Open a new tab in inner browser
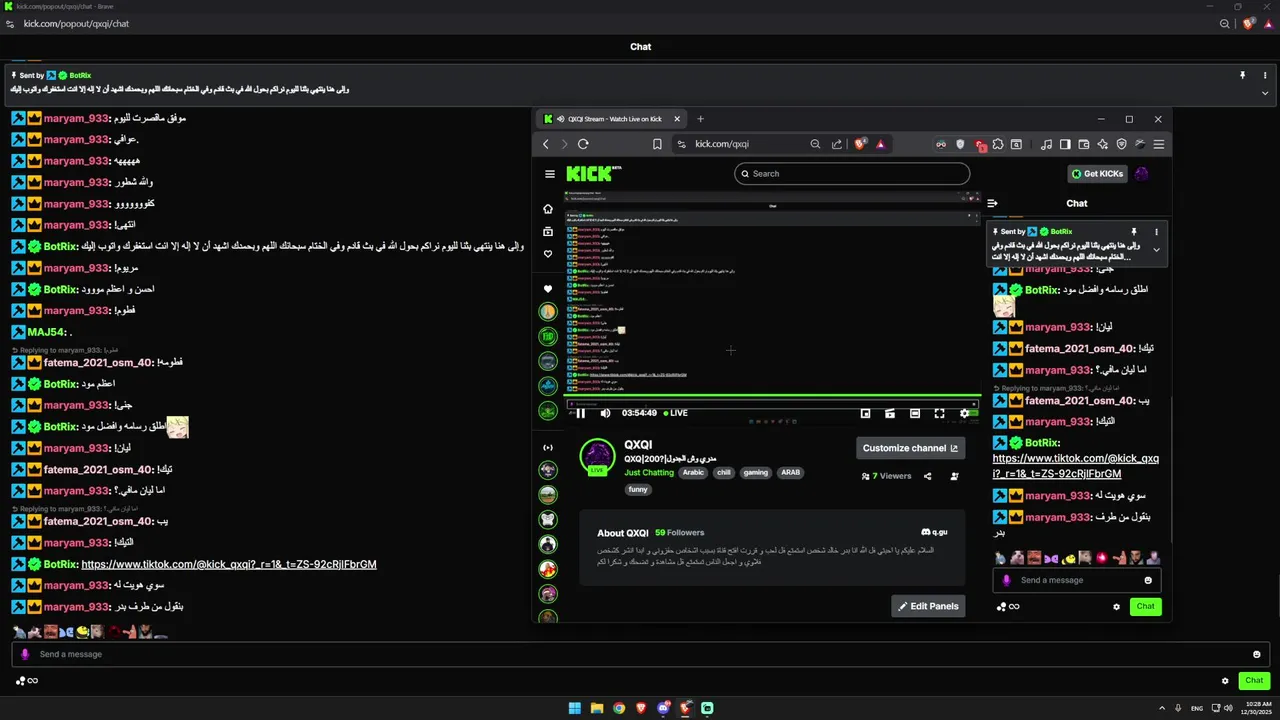The width and height of the screenshot is (1280, 720). tap(700, 119)
